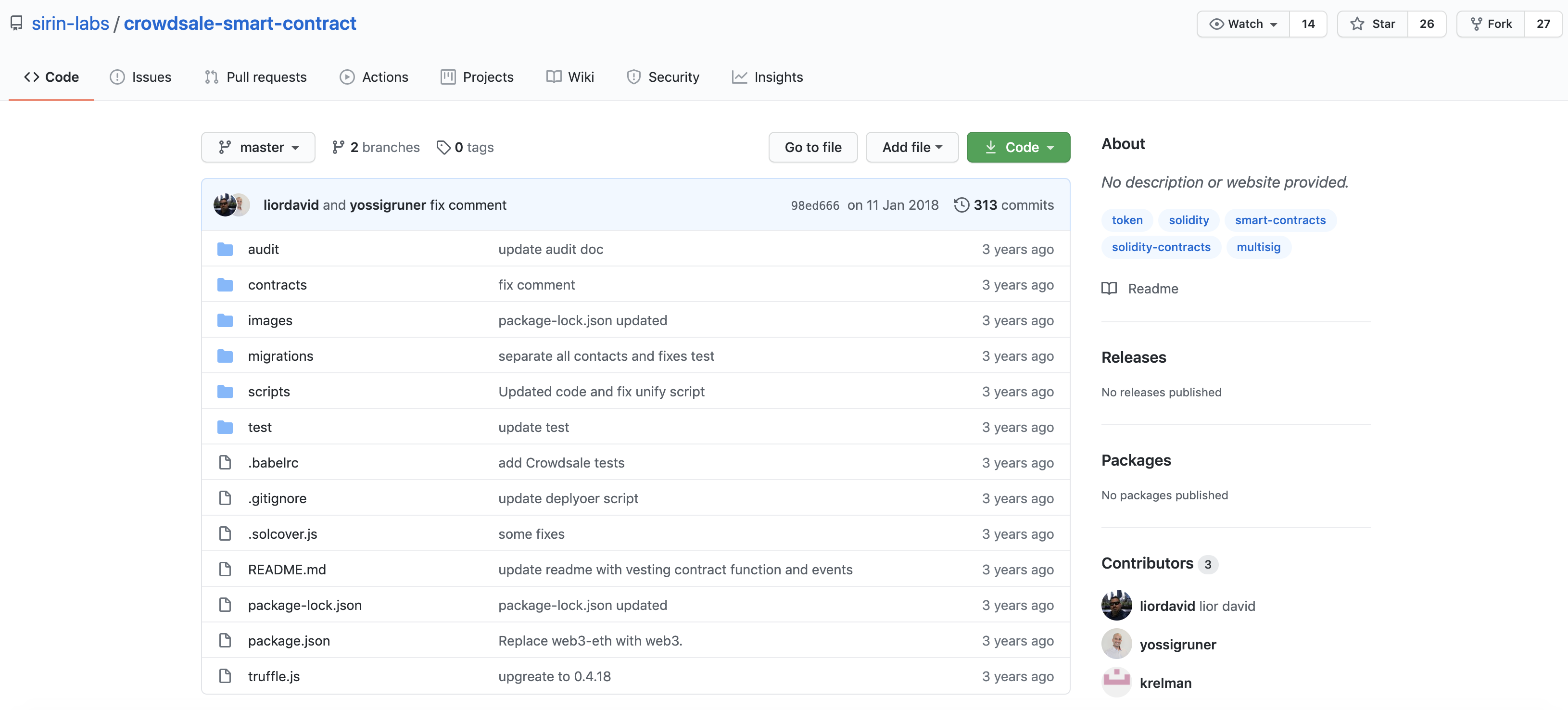Open commit message 'Replace web3-eth with web3.'
This screenshot has height=710, width=1568.
590,641
